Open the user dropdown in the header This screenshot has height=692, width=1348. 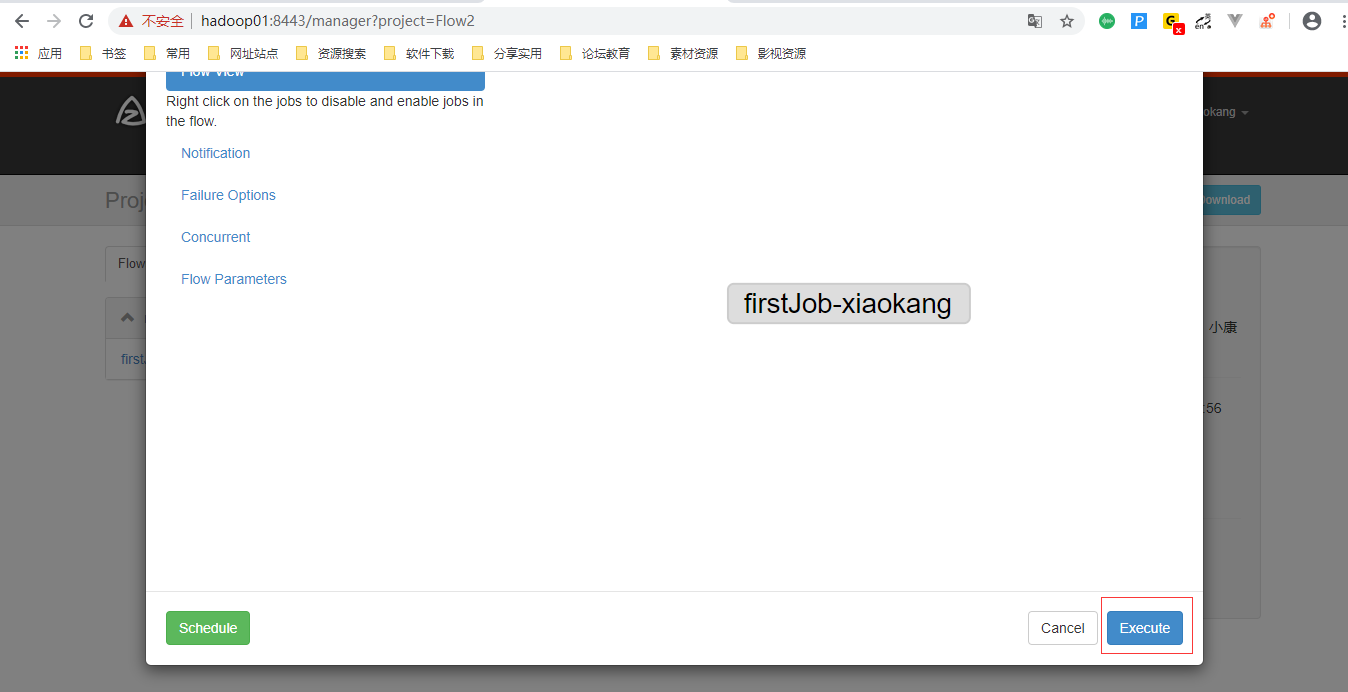[1227, 112]
